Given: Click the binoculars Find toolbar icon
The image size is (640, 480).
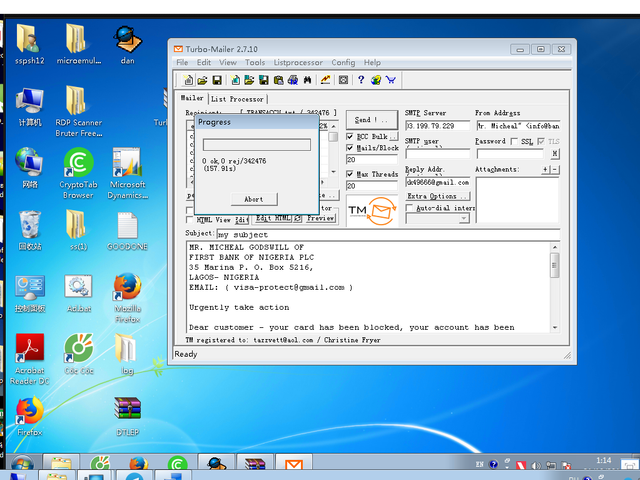Looking at the screenshot, I should pos(308,80).
